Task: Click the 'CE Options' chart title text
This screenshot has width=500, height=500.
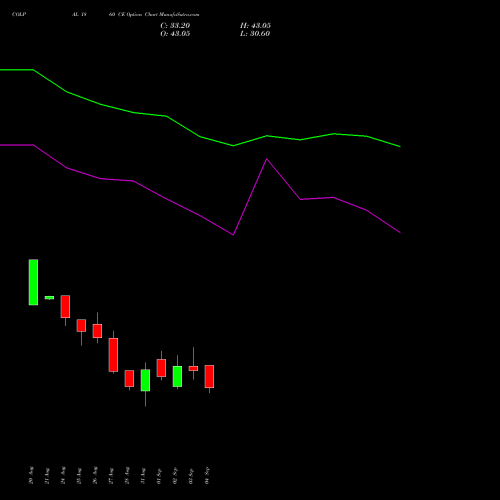Action: [130, 14]
